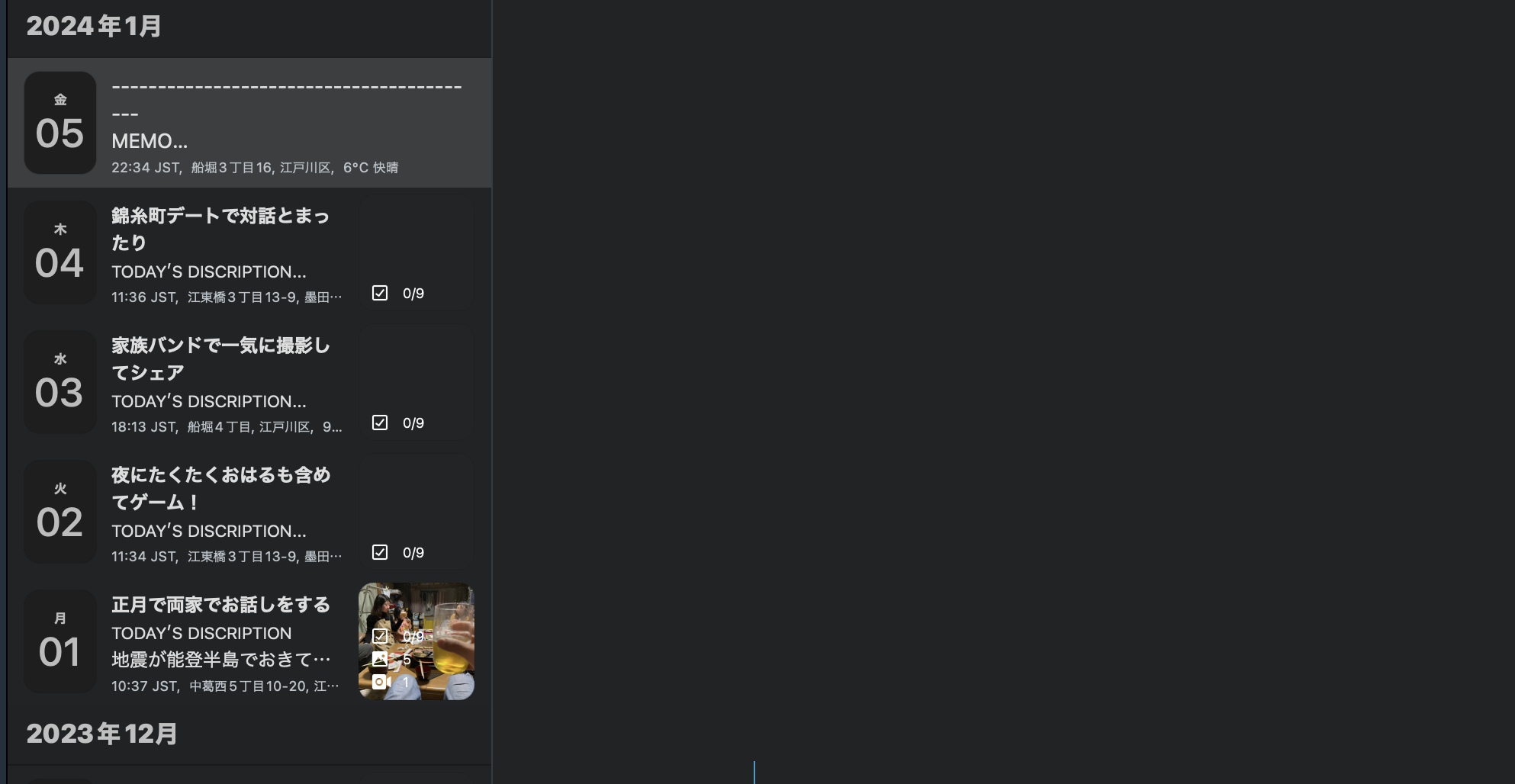Click the 2024年1月 month header
This screenshot has height=784, width=1515.
[94, 26]
